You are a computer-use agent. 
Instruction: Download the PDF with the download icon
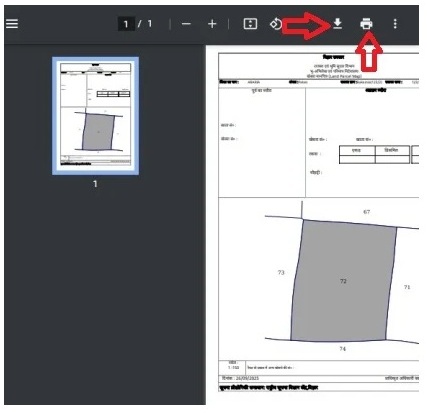click(338, 24)
